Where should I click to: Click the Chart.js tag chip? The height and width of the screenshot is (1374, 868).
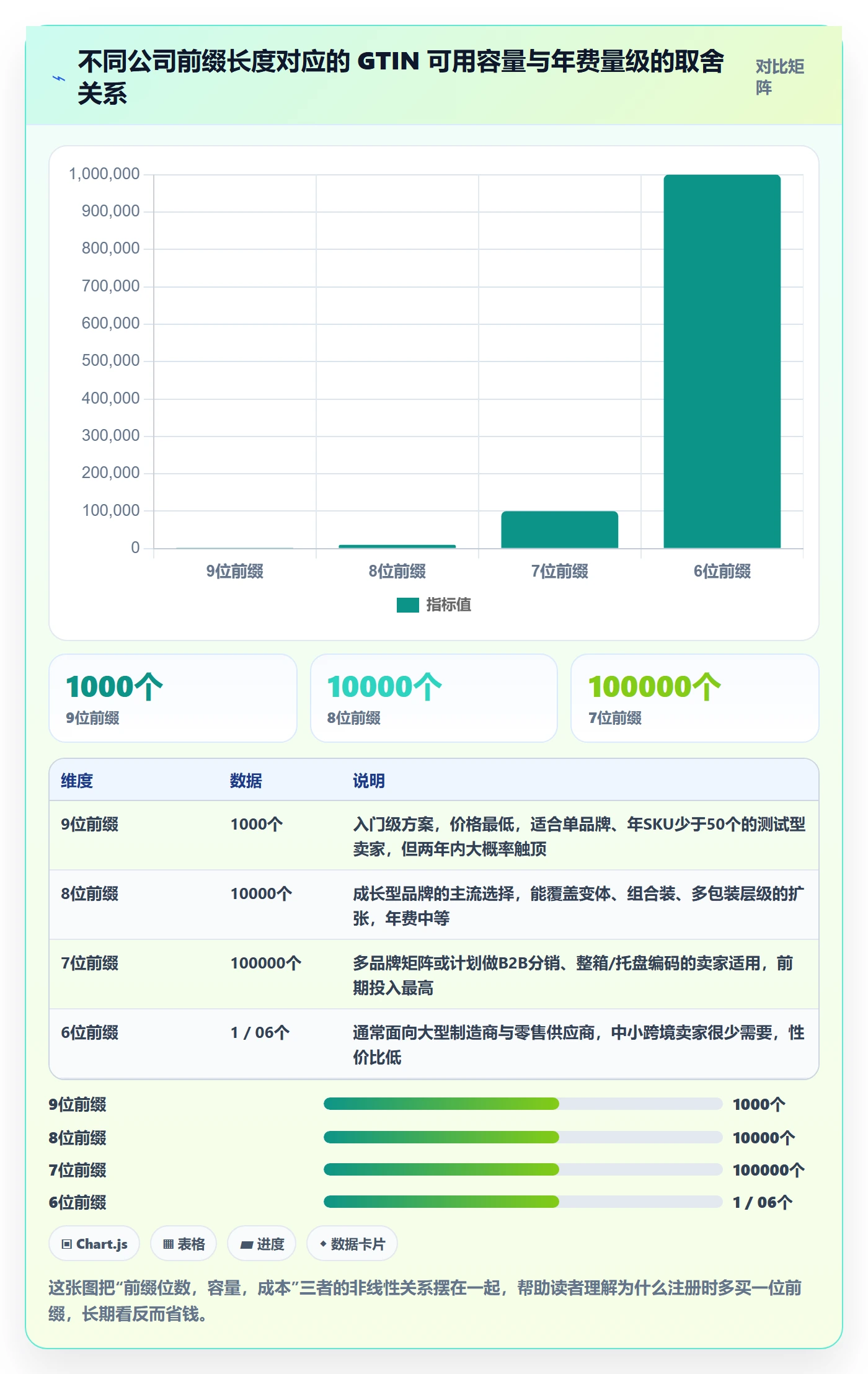pyautogui.click(x=94, y=1243)
